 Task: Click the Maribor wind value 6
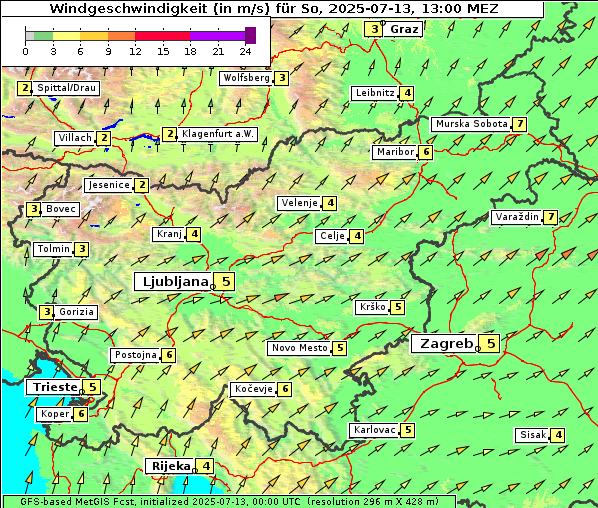click(426, 152)
